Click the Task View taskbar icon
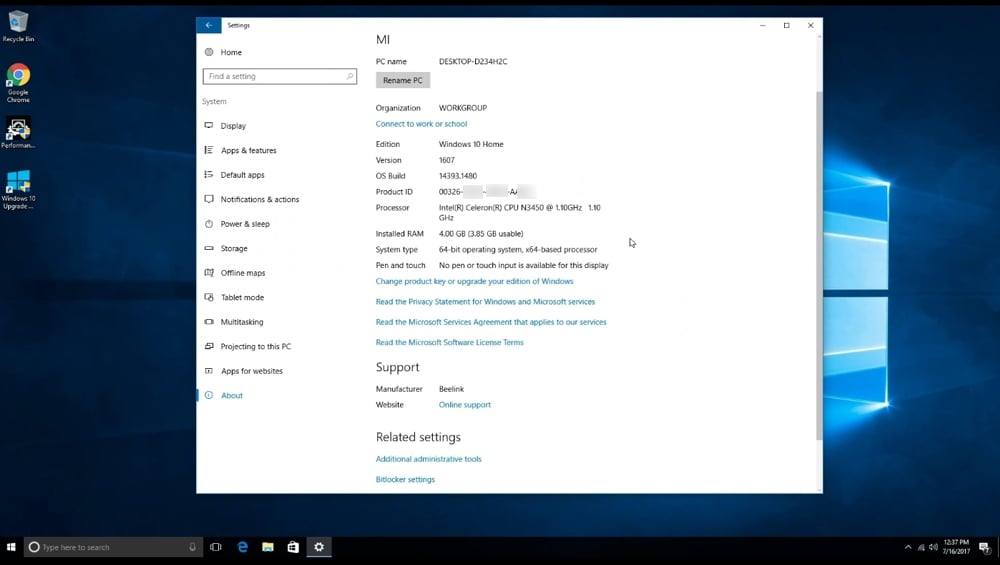Viewport: 1000px width, 565px height. (x=216, y=547)
